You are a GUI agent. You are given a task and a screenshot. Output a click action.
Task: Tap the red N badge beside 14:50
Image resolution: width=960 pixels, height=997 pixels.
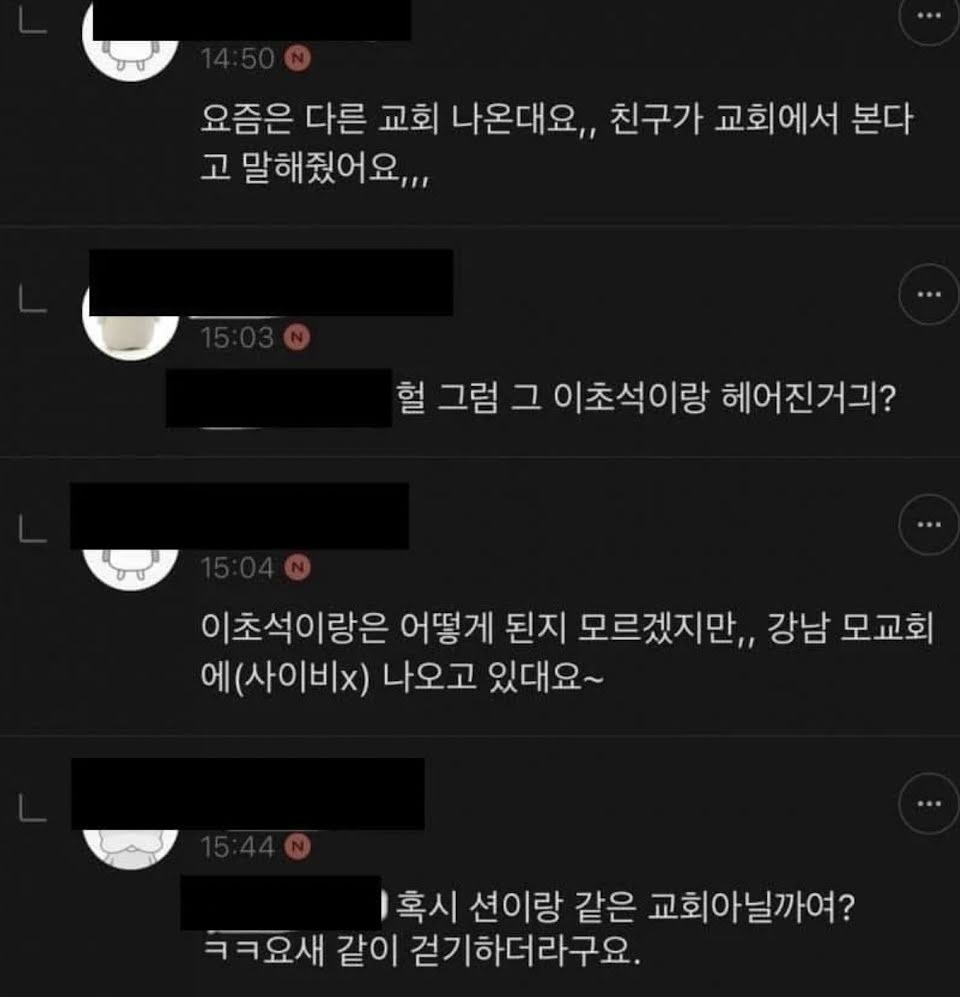click(x=298, y=58)
